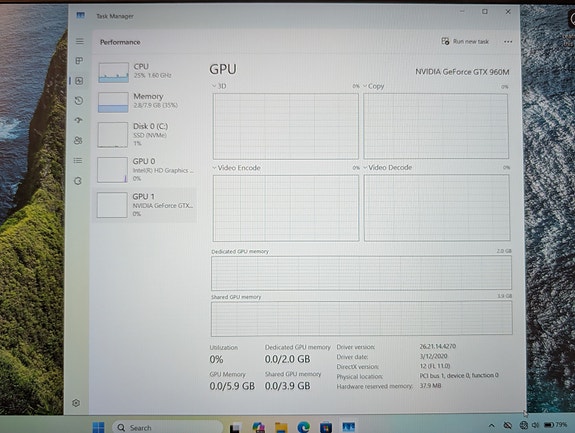Screen dimensions: 575x433
Task: Click the network globe tray icon
Action: 524,425
